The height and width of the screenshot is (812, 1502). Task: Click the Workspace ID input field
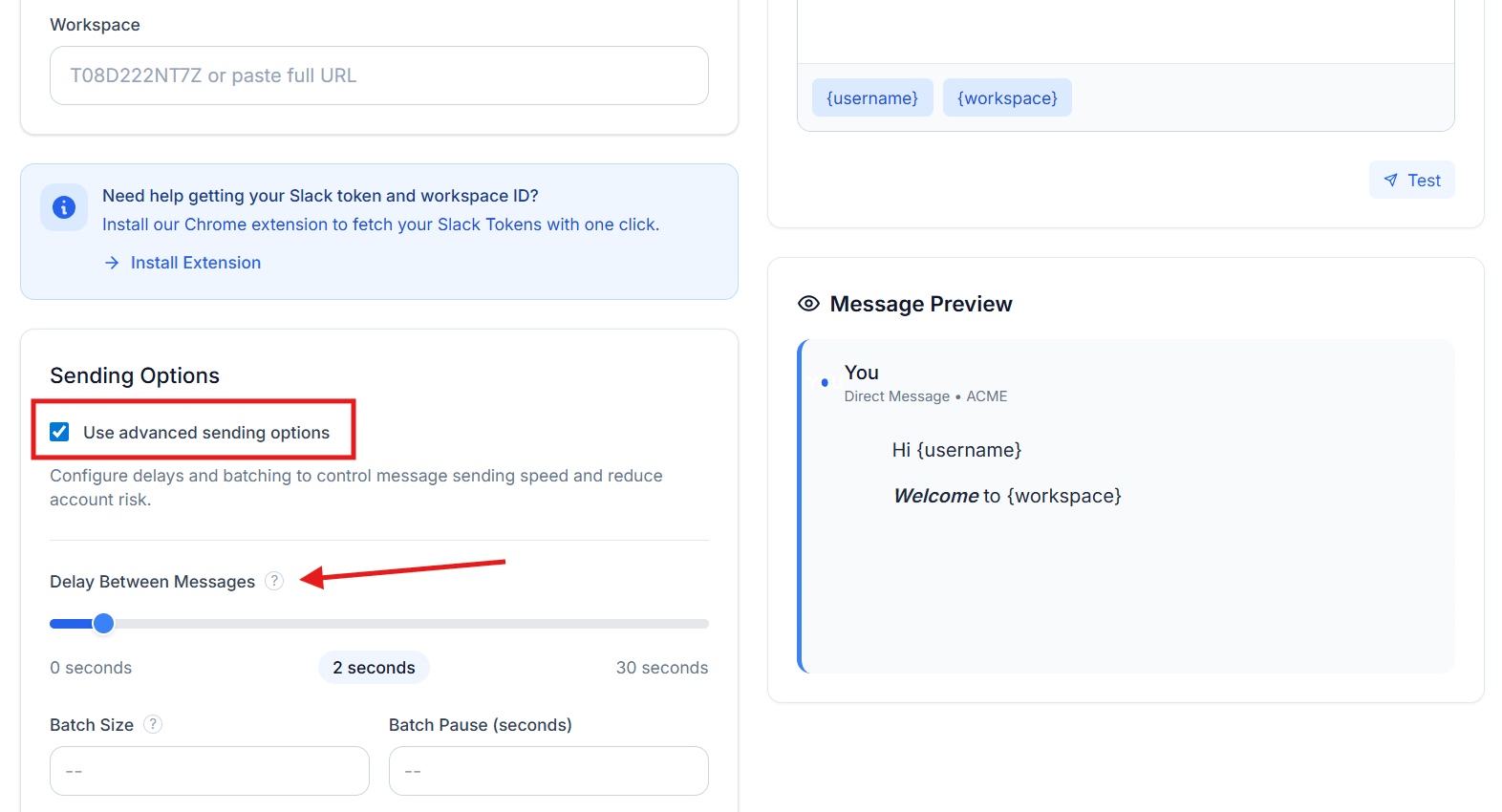(x=378, y=75)
